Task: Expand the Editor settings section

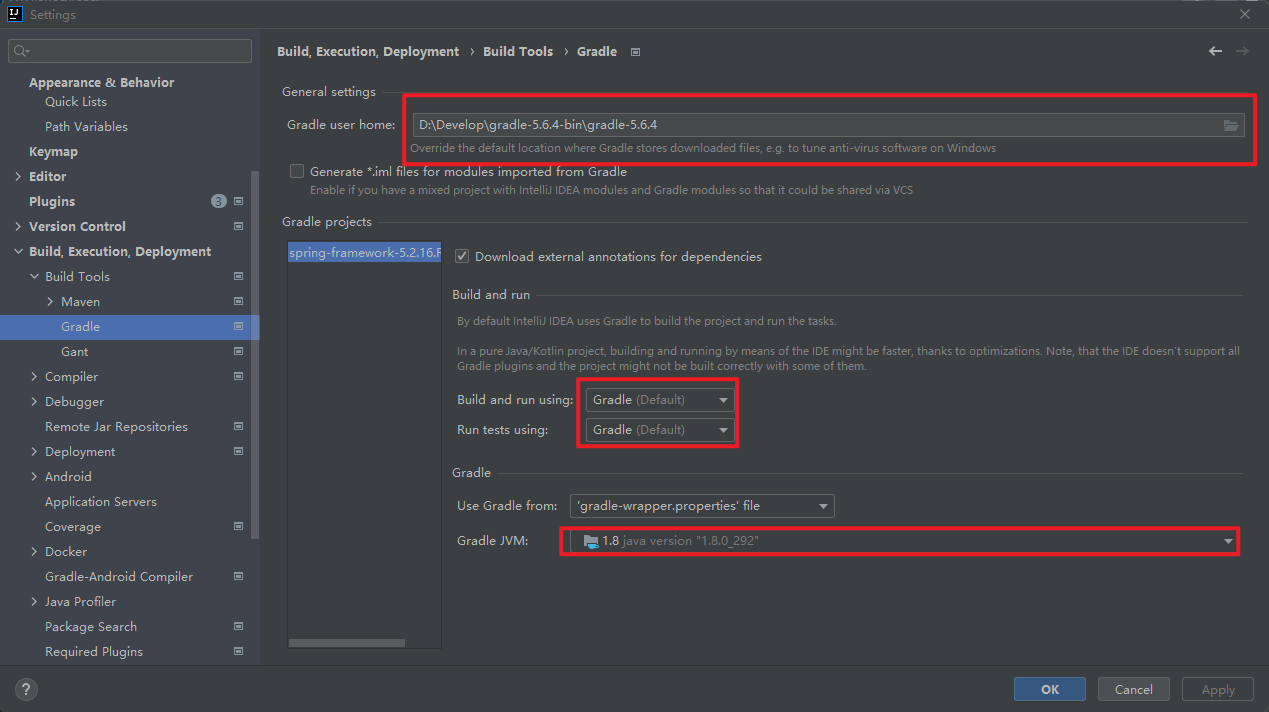Action: tap(18, 176)
